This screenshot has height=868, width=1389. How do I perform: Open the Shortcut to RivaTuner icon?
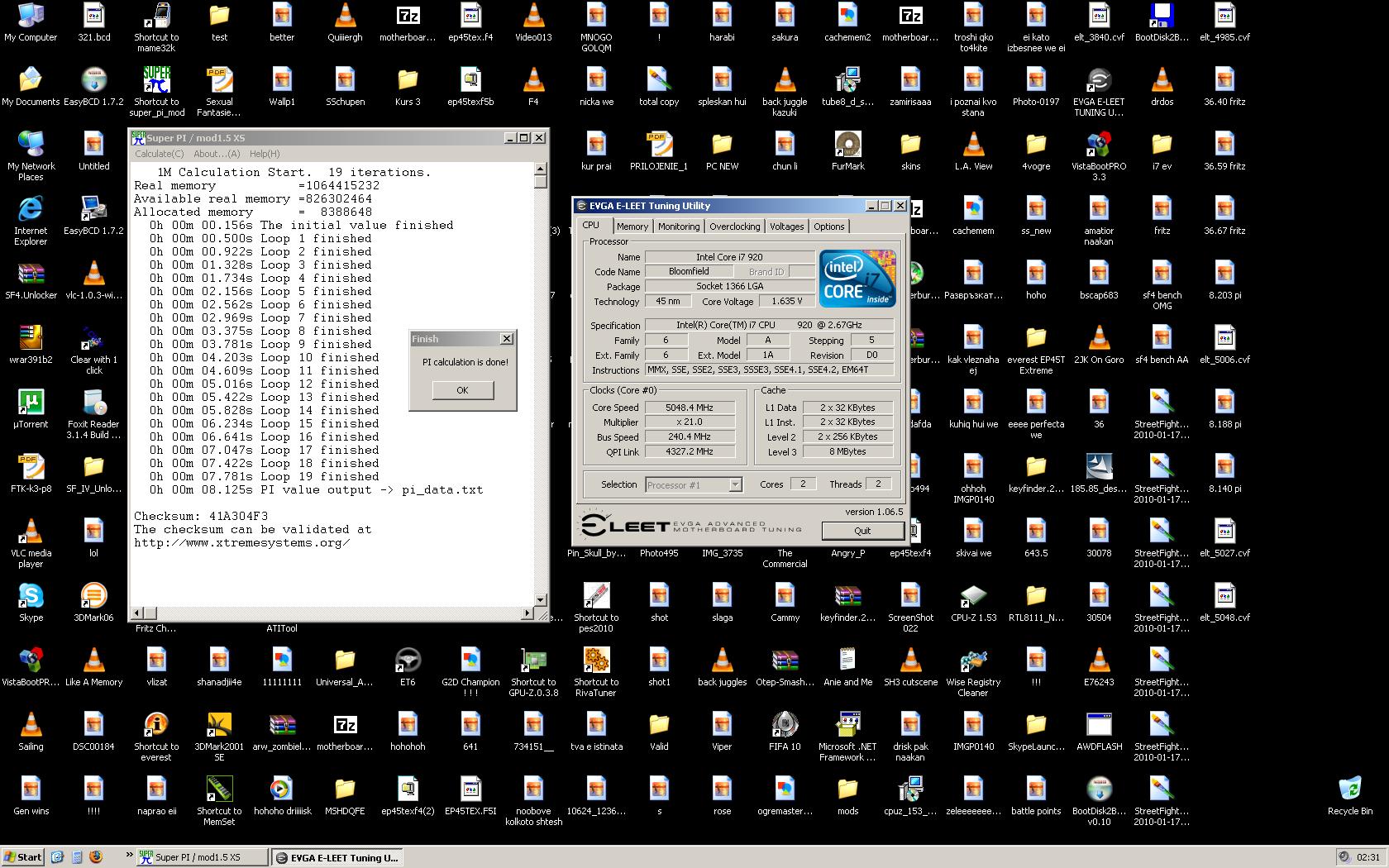(x=596, y=671)
